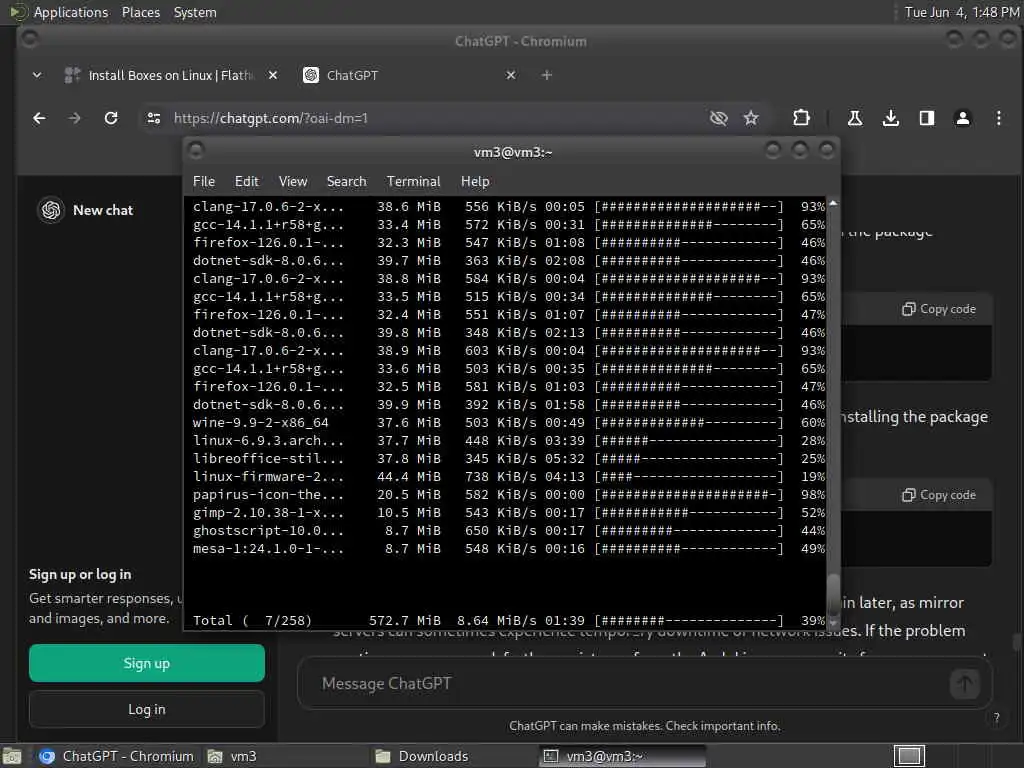Close the ChatGPT tab
Viewport: 1024px width, 768px height.
point(511,75)
